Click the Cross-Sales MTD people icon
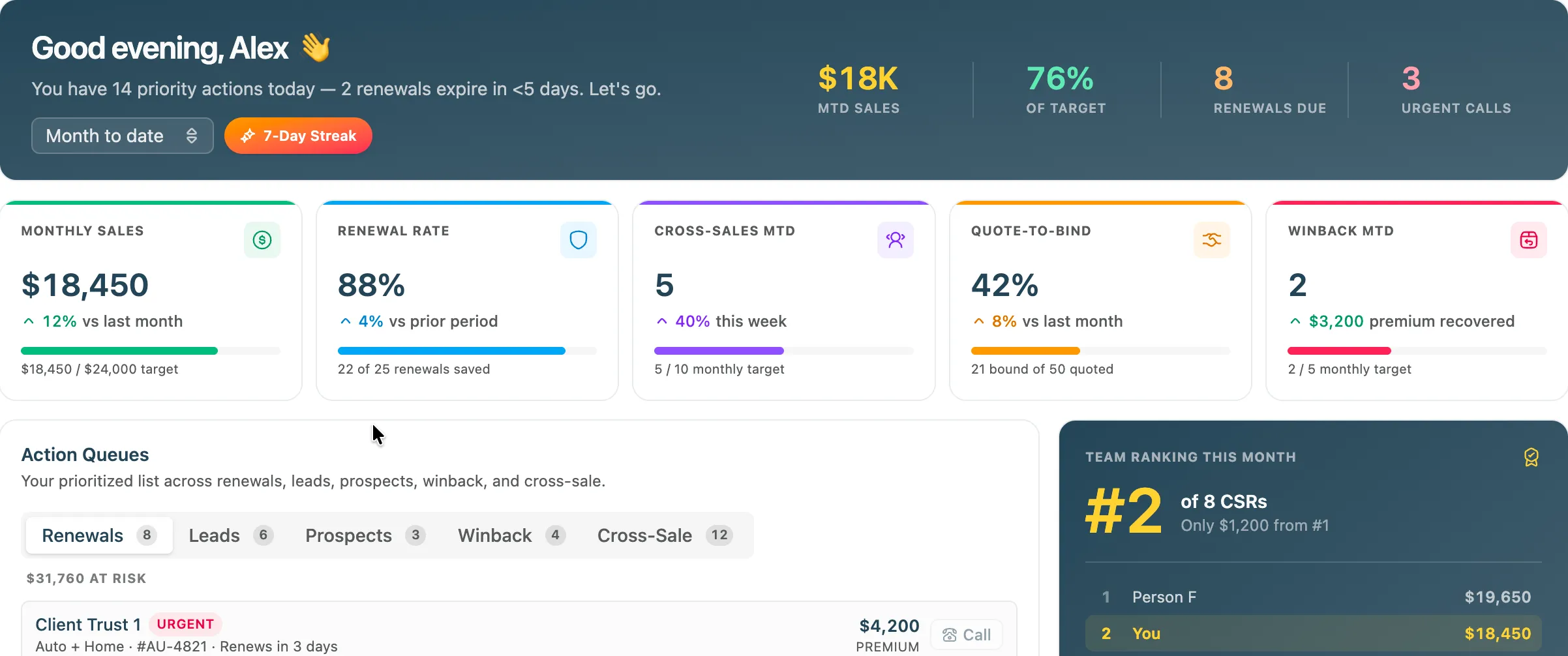 point(896,240)
